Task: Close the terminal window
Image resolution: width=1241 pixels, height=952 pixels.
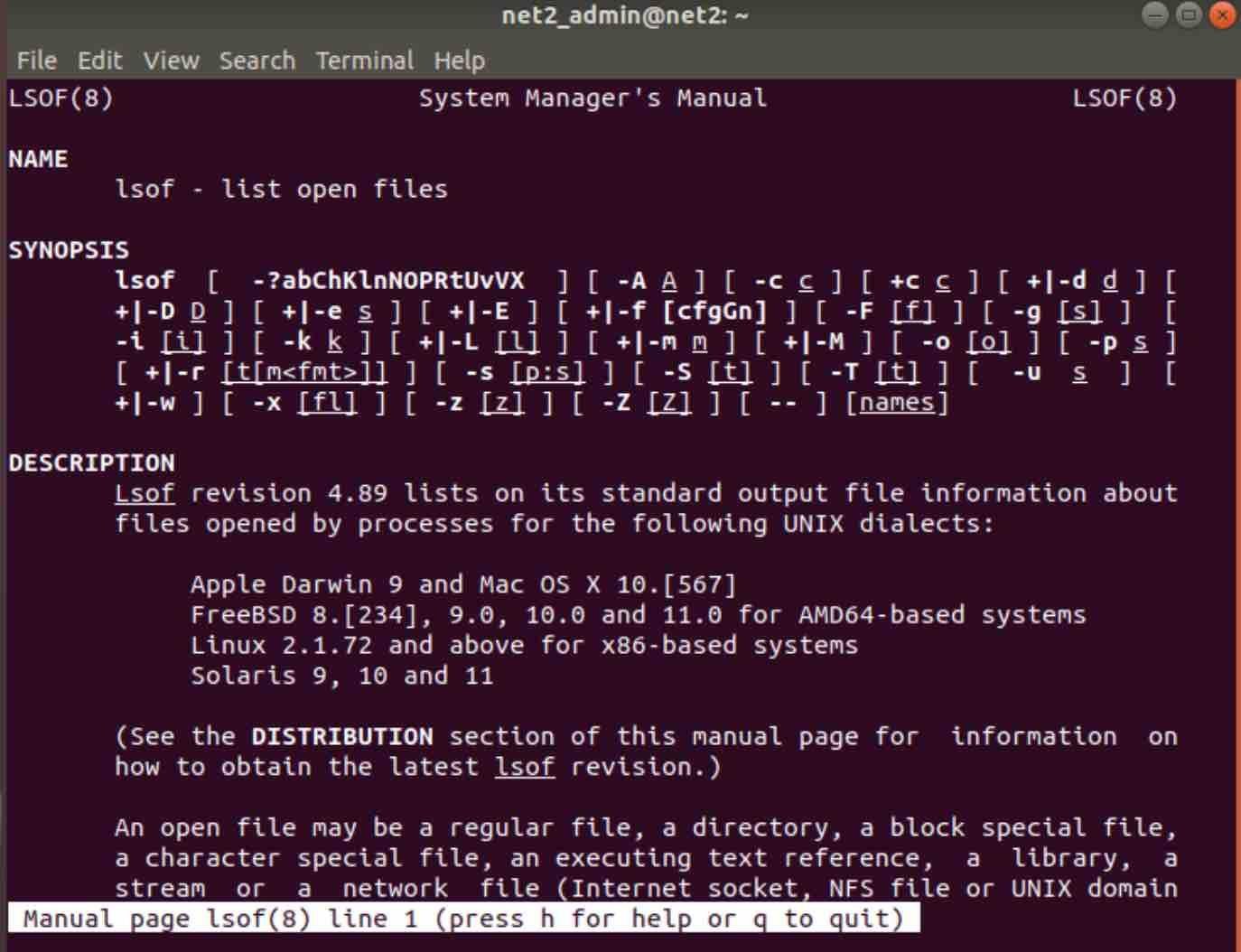Action: click(x=1222, y=15)
